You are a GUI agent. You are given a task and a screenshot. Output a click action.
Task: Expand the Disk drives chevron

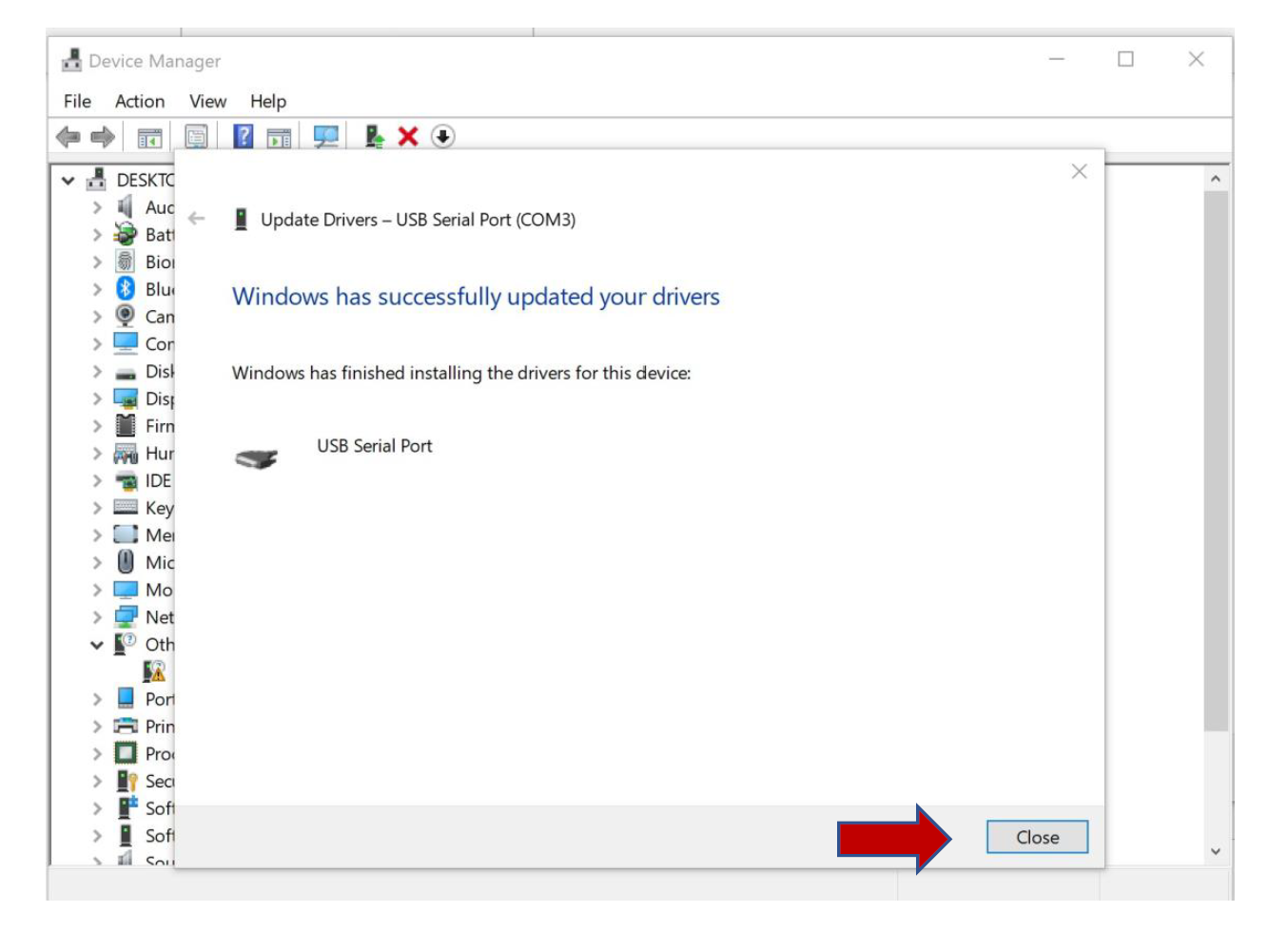point(97,372)
